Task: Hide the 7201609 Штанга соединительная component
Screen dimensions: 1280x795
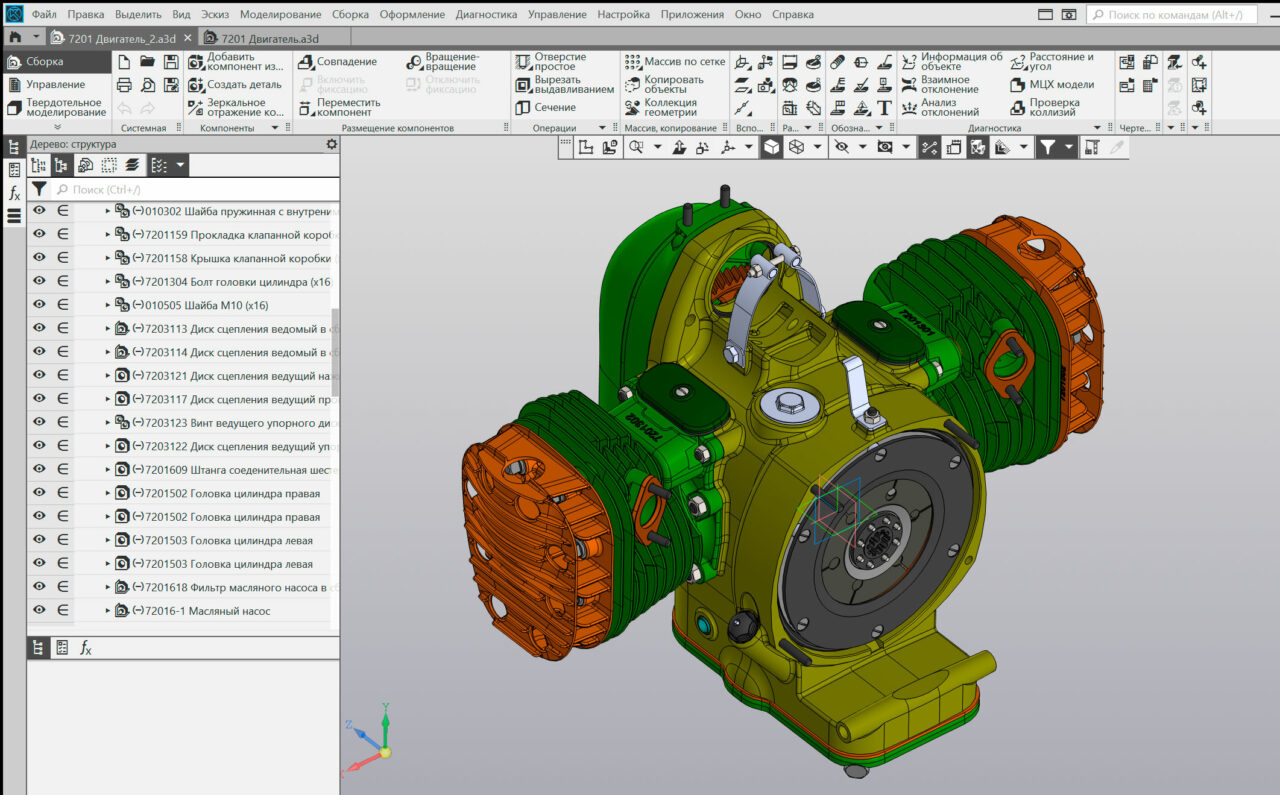Action: 39,469
